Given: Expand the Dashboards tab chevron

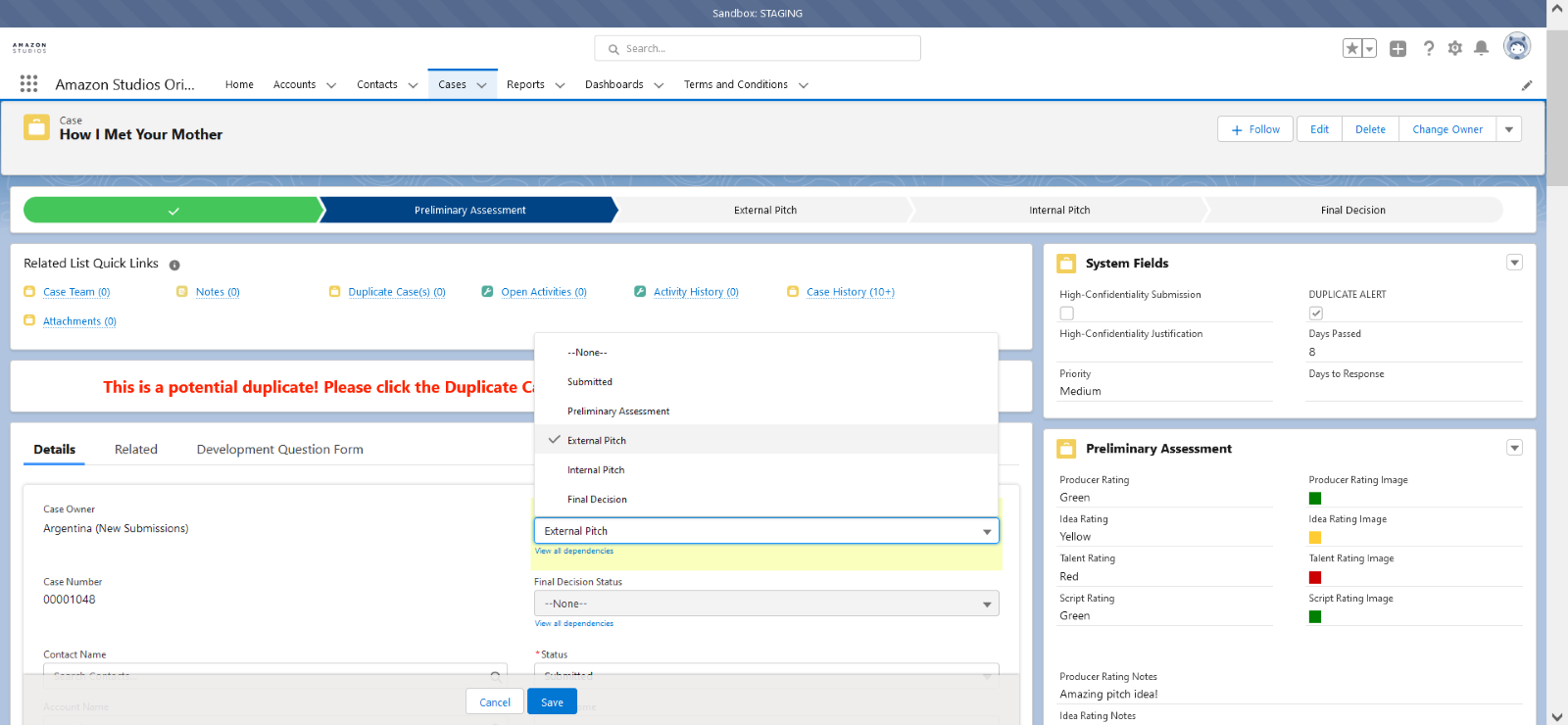Looking at the screenshot, I should point(659,85).
